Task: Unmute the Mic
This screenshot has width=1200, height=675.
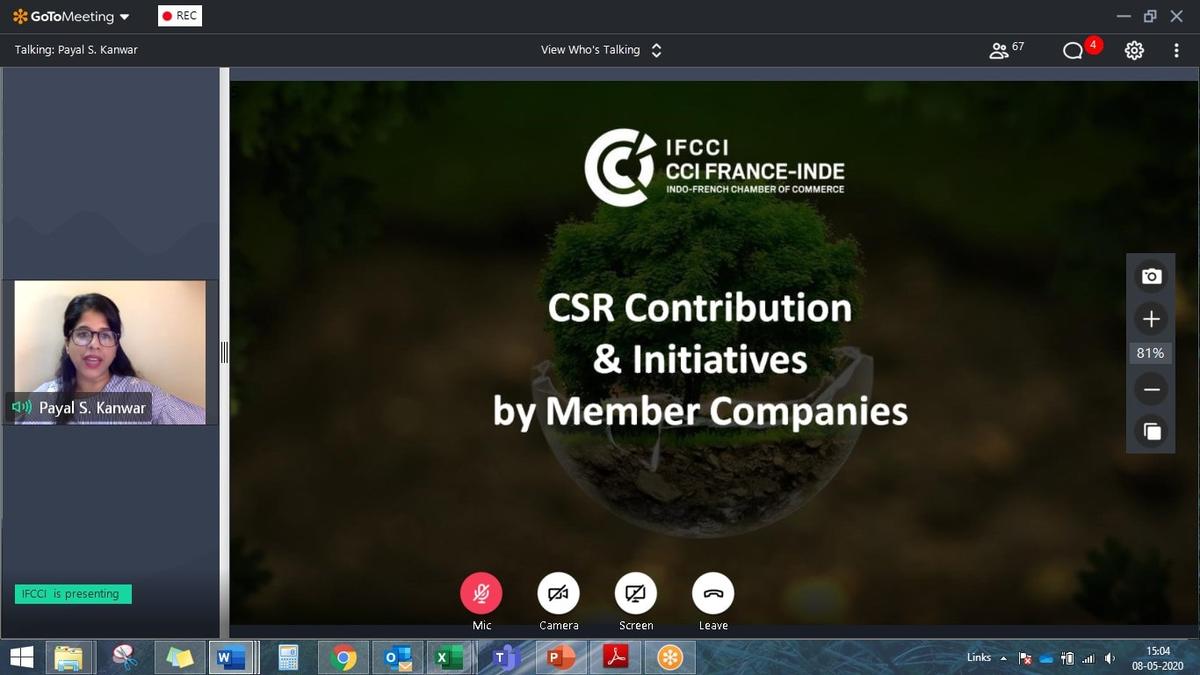Action: (481, 594)
